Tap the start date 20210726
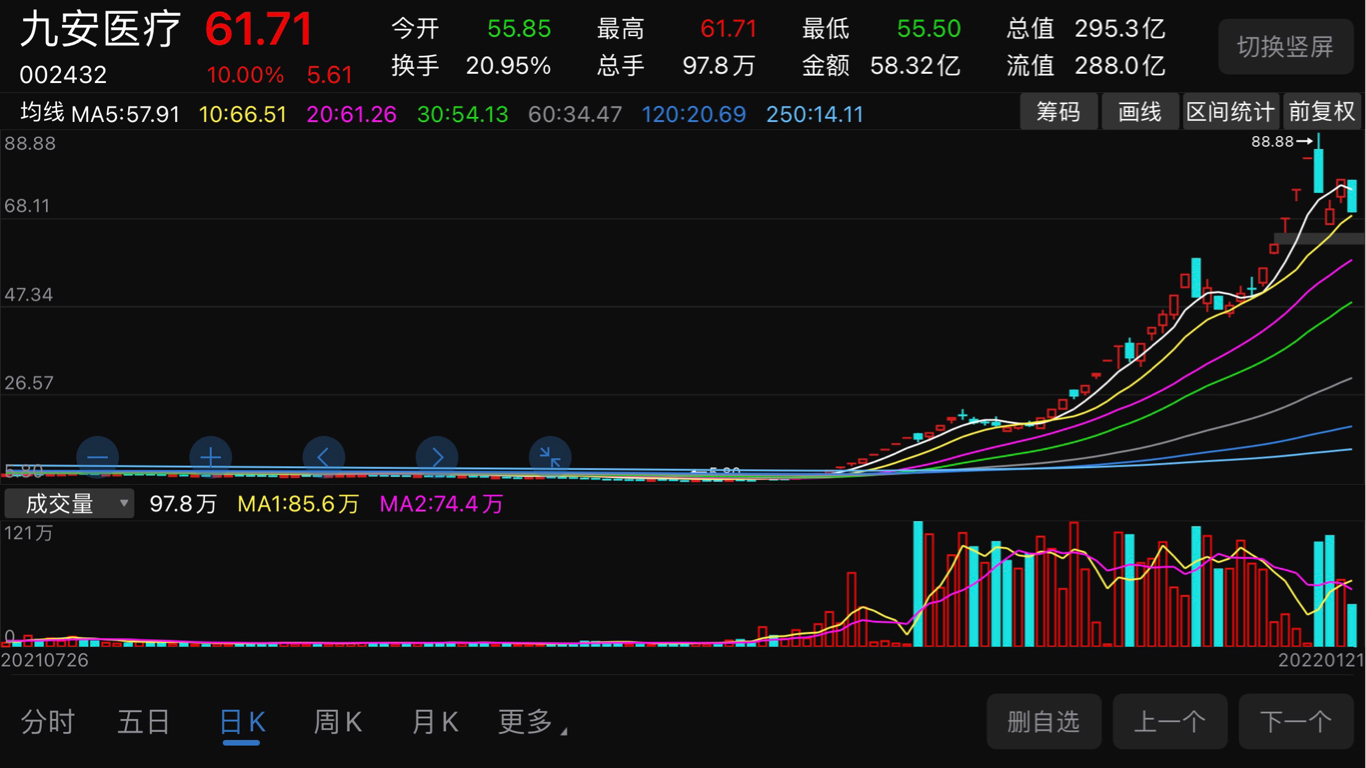1366x768 pixels. [45, 661]
